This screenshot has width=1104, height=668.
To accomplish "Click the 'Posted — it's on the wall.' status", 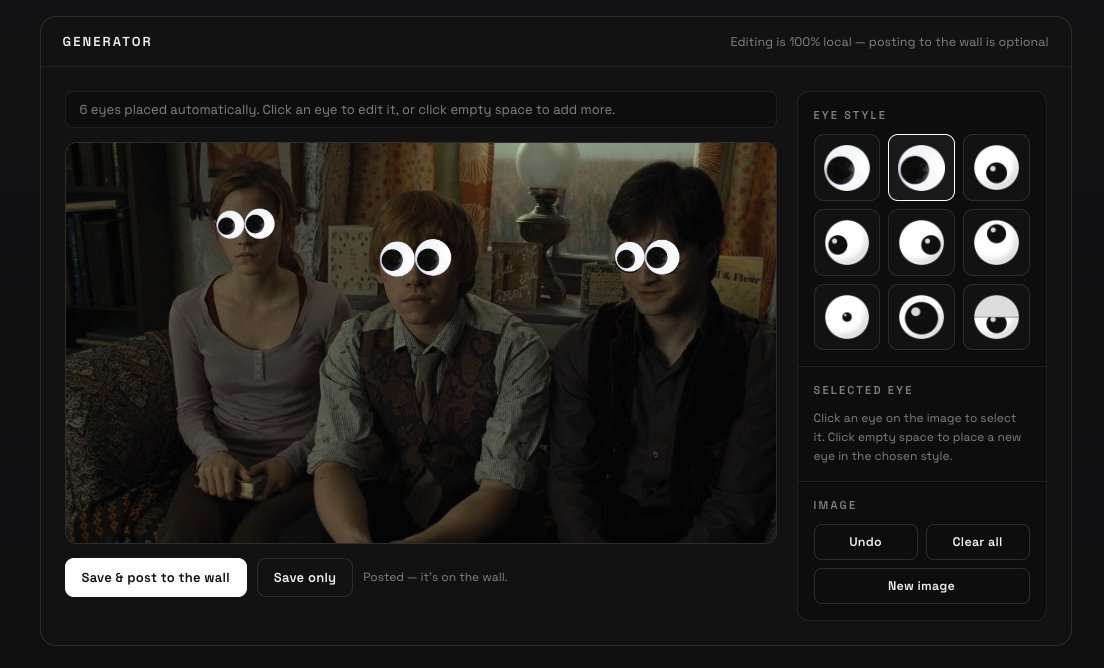I will [435, 577].
